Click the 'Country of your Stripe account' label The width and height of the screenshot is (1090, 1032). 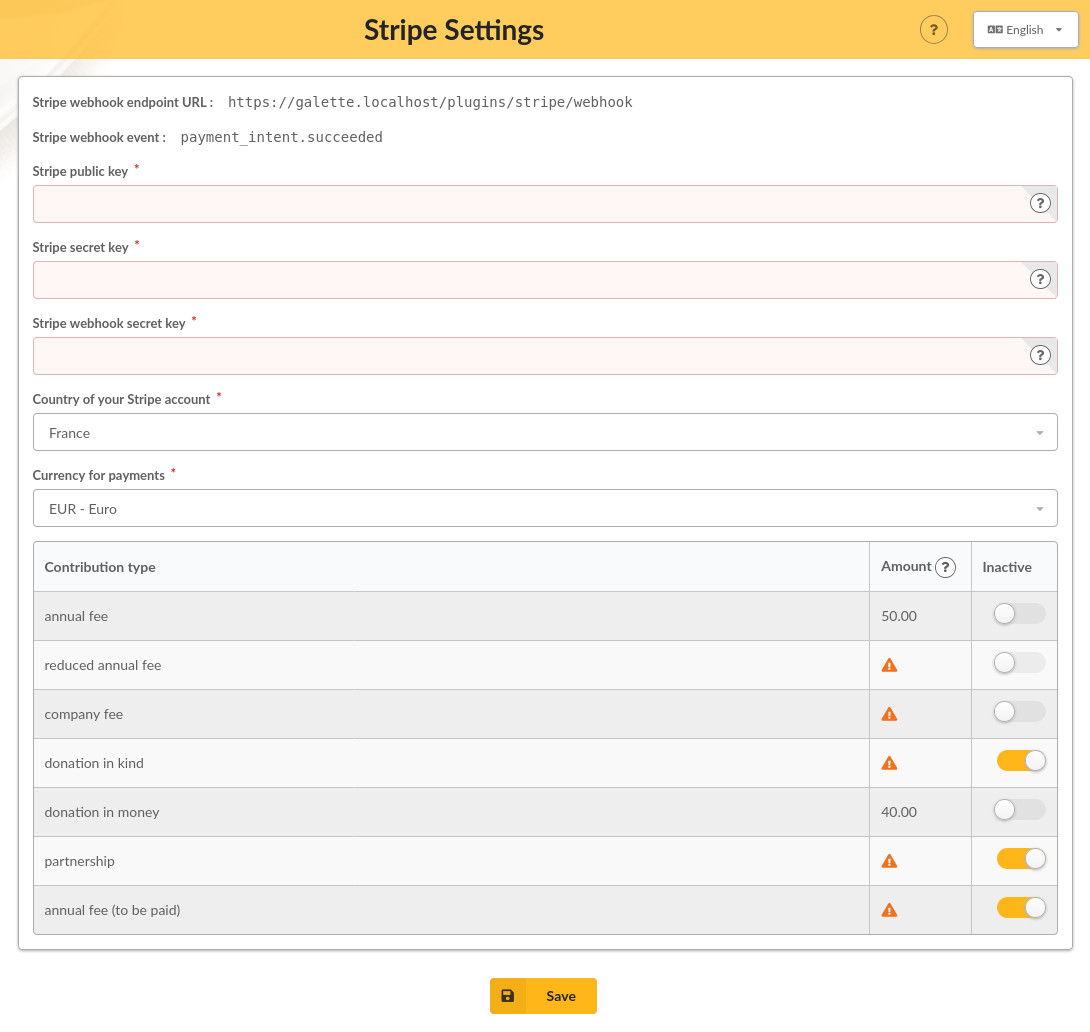pos(121,400)
